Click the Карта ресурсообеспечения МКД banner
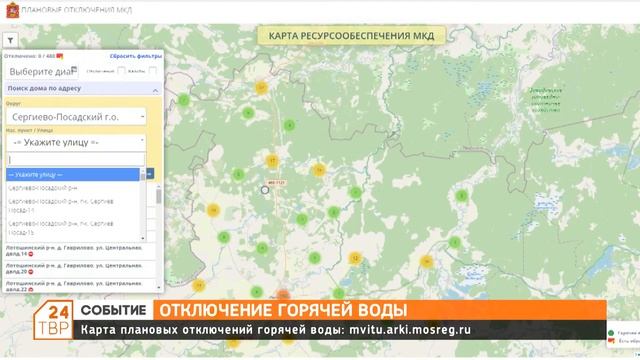 pos(351,36)
